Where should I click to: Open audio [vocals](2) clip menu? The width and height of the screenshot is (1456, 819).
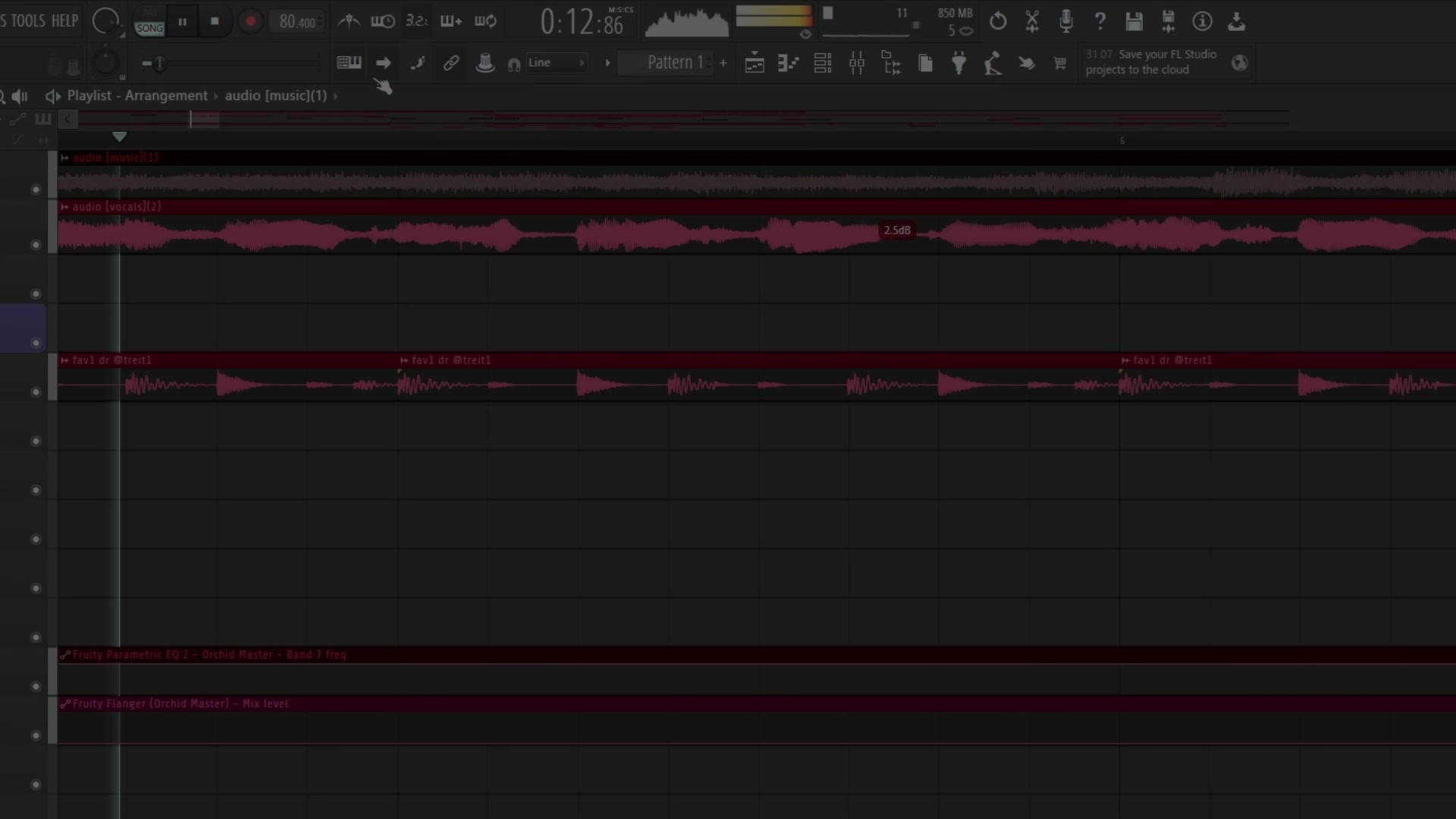click(x=65, y=207)
